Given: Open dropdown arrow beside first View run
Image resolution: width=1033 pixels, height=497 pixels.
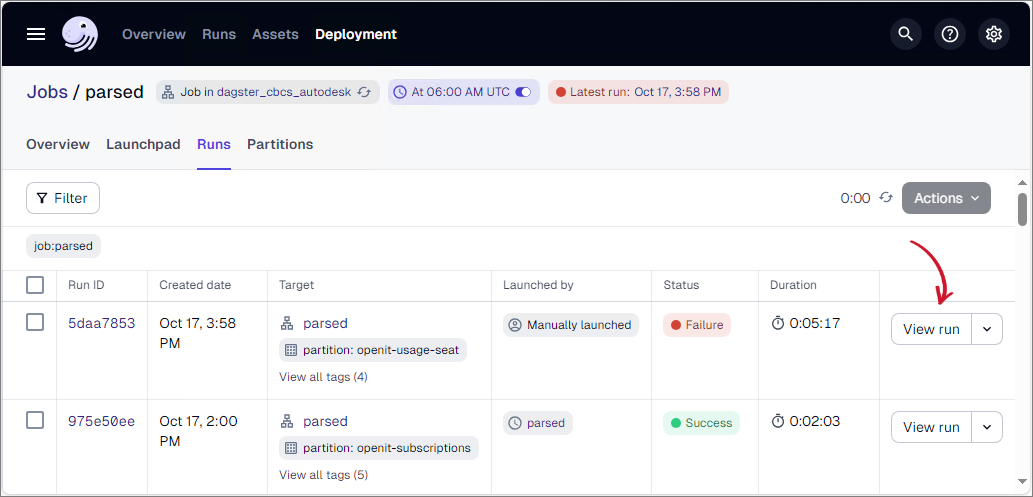Looking at the screenshot, I should [987, 329].
